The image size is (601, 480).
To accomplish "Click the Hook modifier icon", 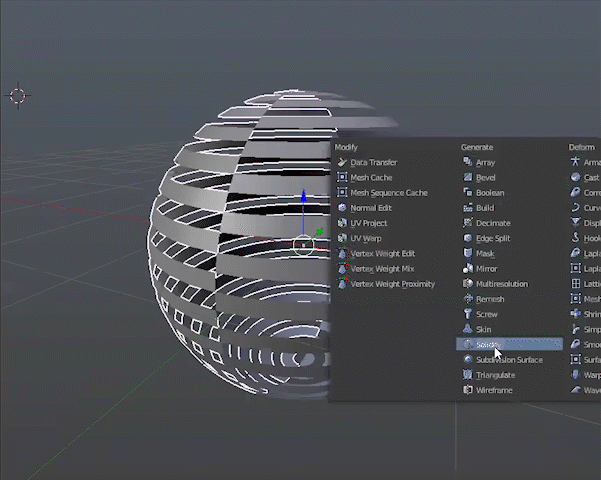I will pyautogui.click(x=575, y=238).
